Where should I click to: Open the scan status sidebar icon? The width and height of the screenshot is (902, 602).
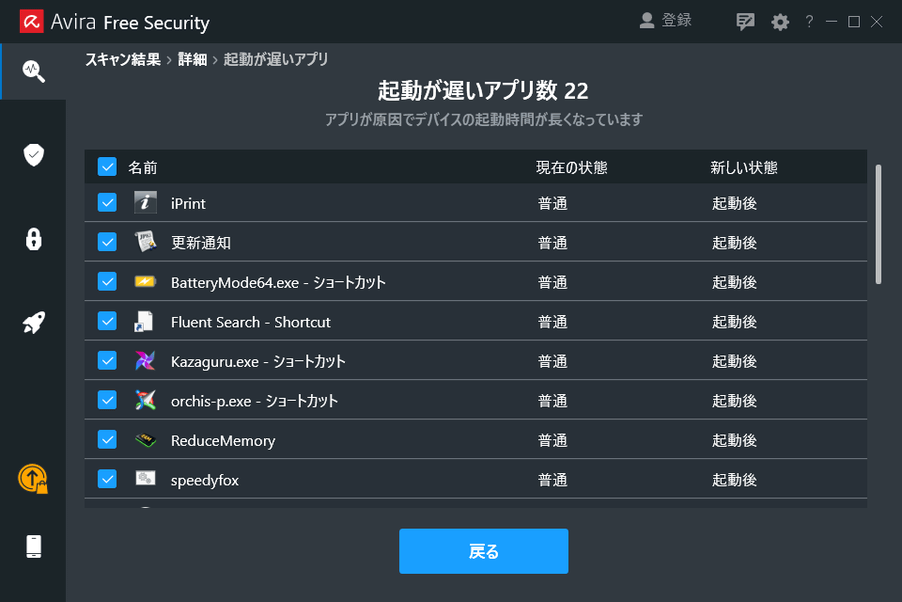pos(33,71)
